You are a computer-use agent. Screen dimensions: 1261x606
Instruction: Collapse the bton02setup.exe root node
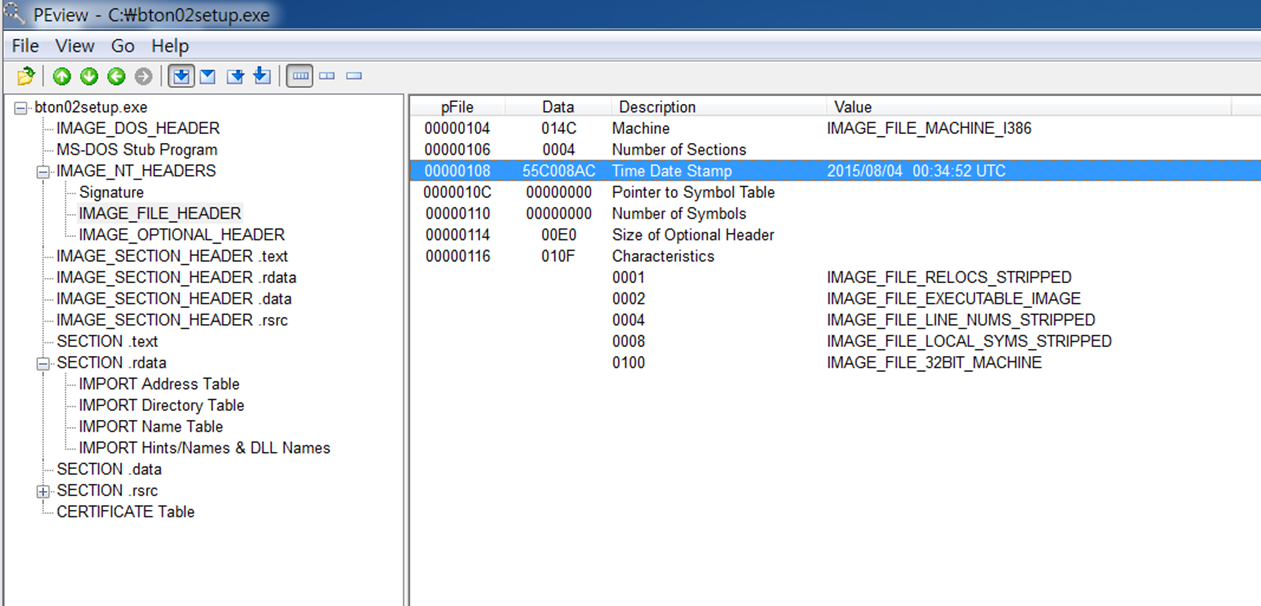pyautogui.click(x=20, y=108)
